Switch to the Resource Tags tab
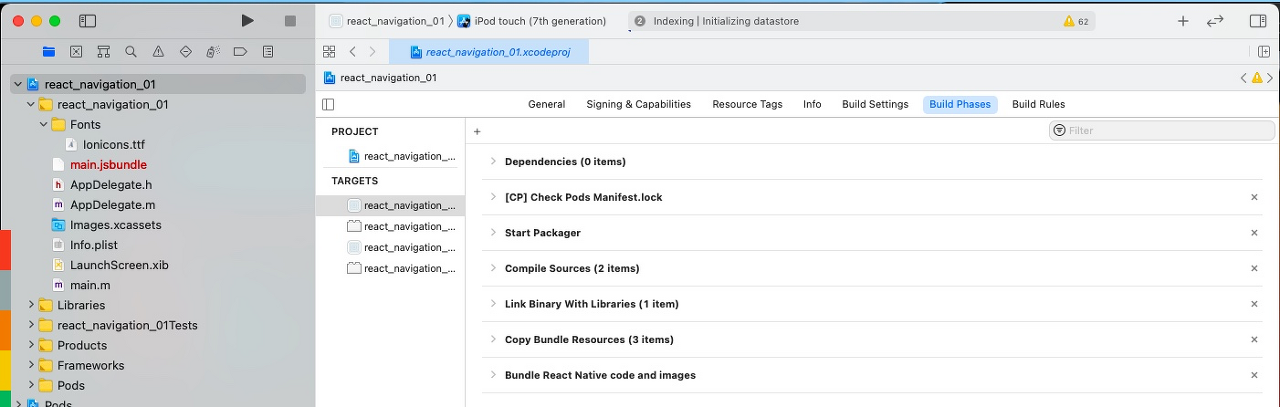The image size is (1280, 407). coord(747,104)
